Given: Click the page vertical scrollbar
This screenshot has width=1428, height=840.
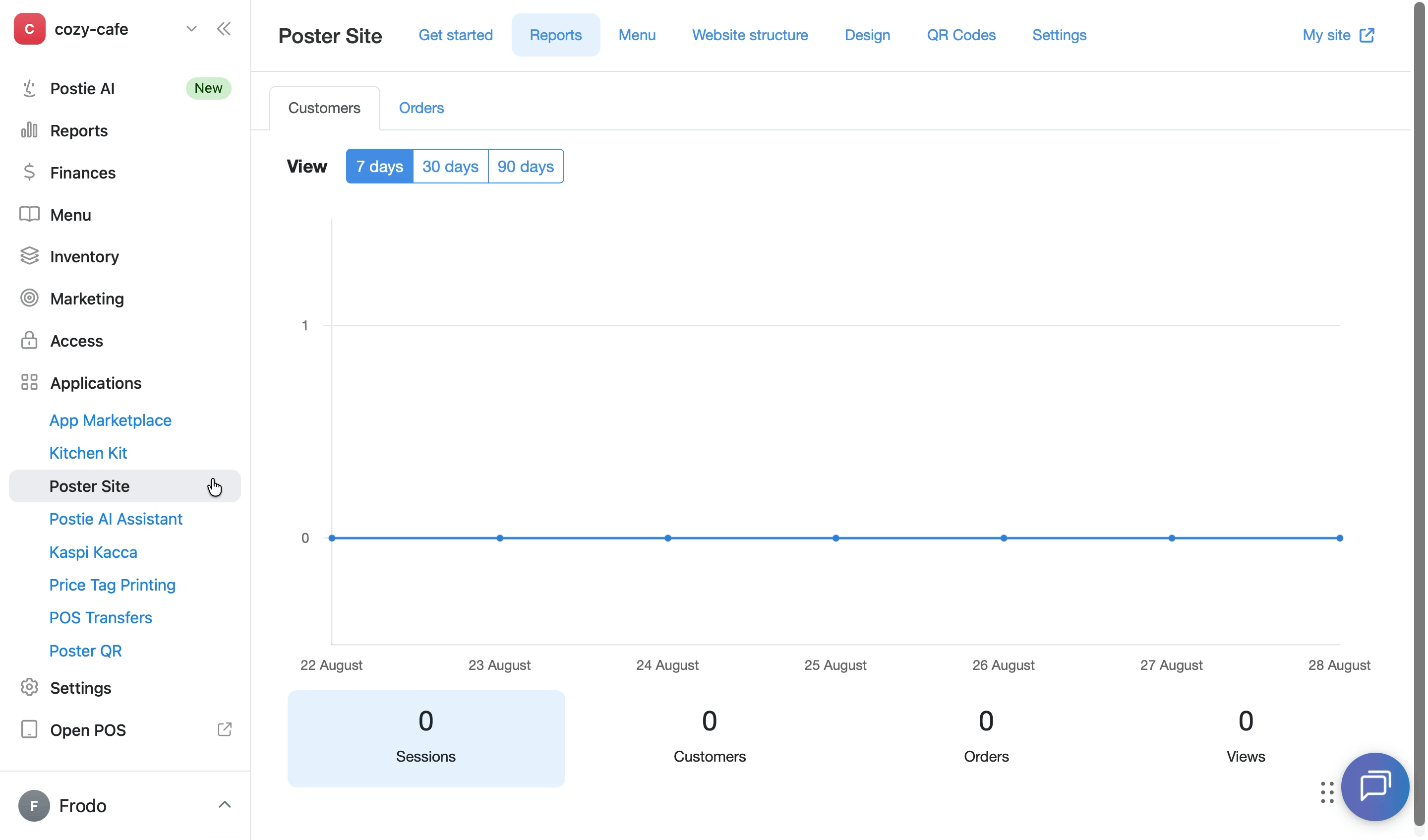Looking at the screenshot, I should (1420, 414).
